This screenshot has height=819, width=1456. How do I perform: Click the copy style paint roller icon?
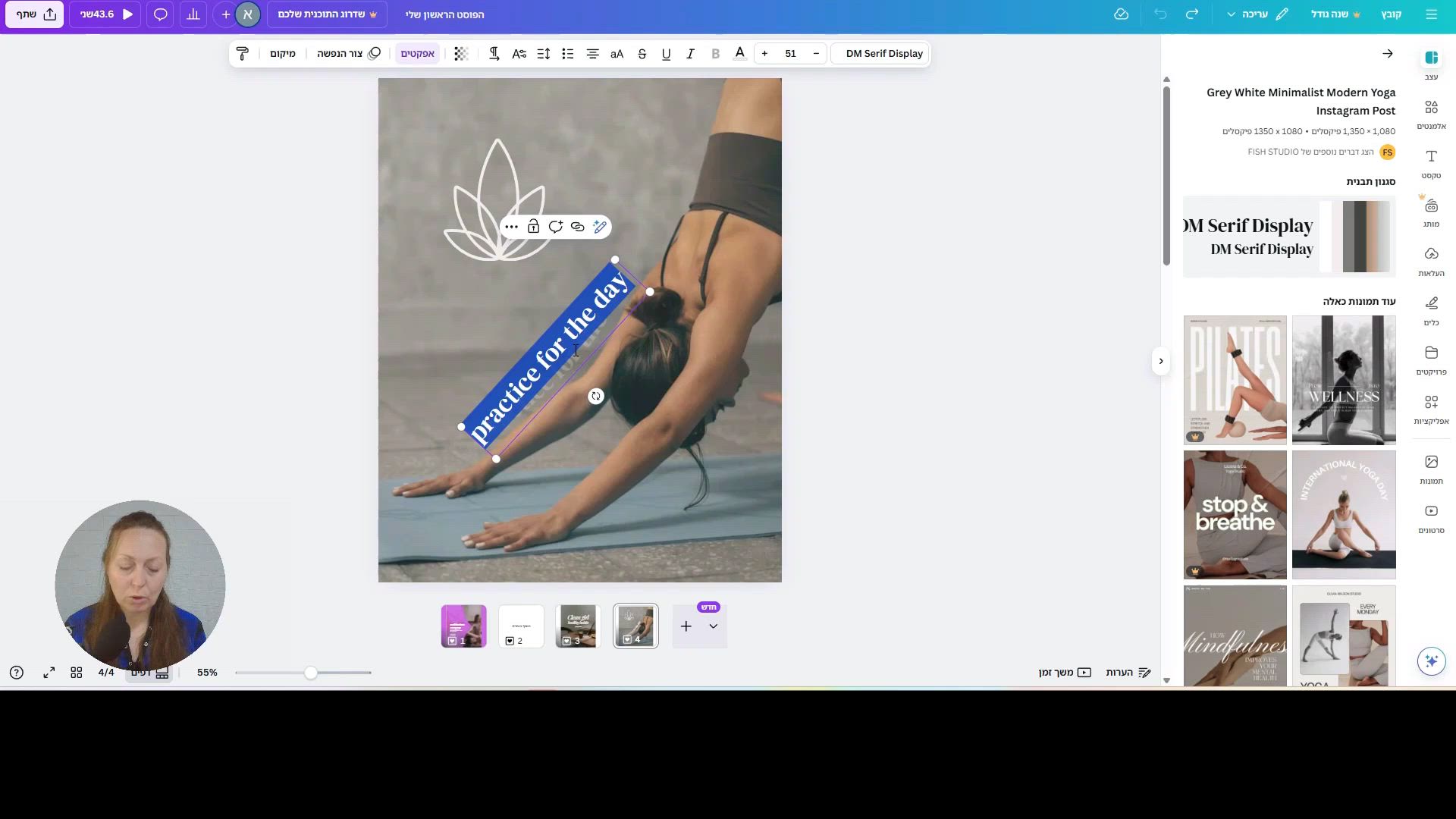(243, 54)
